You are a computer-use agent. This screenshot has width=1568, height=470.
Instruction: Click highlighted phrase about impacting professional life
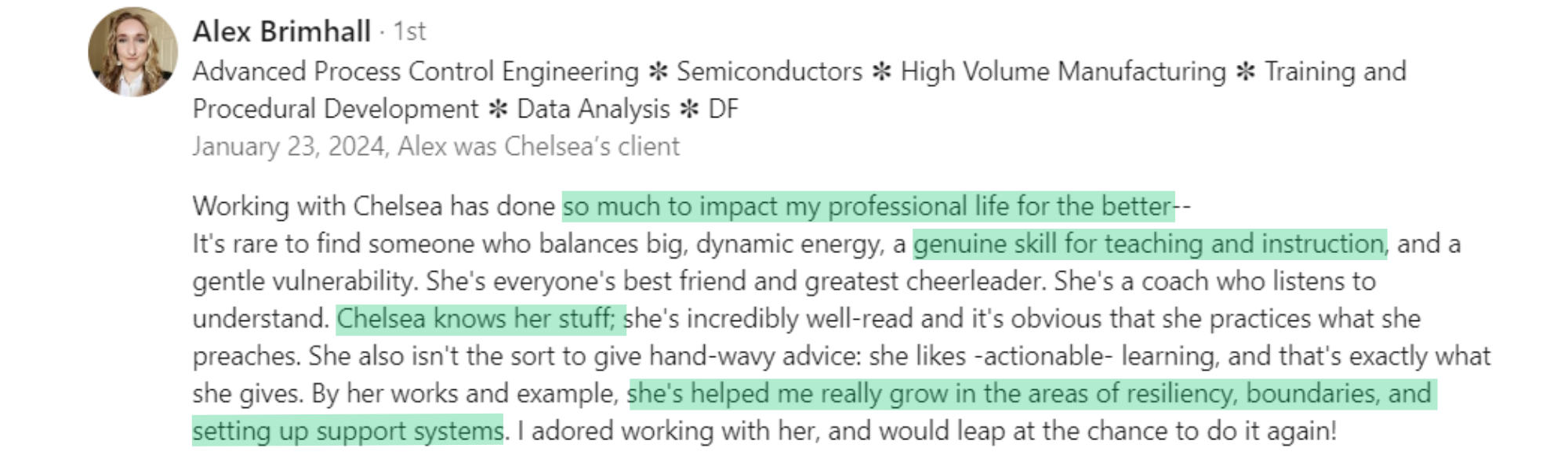(x=868, y=207)
